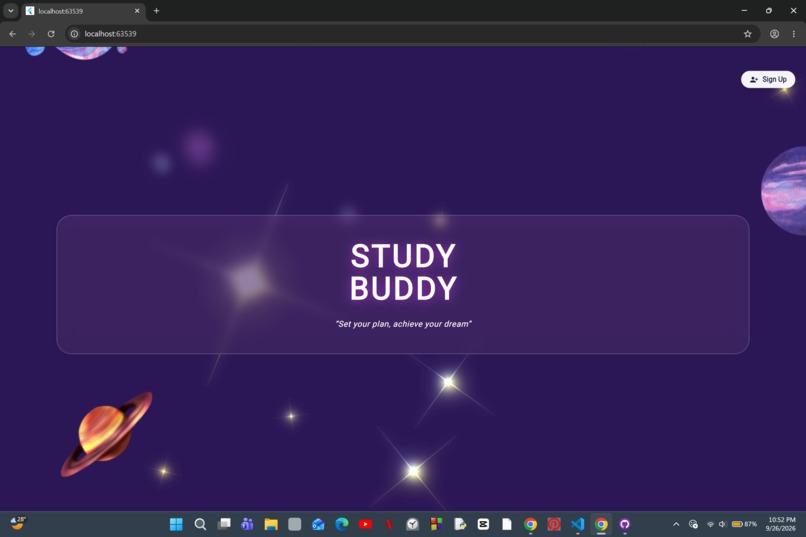Open the Clock app on the taskbar

[x=412, y=524]
